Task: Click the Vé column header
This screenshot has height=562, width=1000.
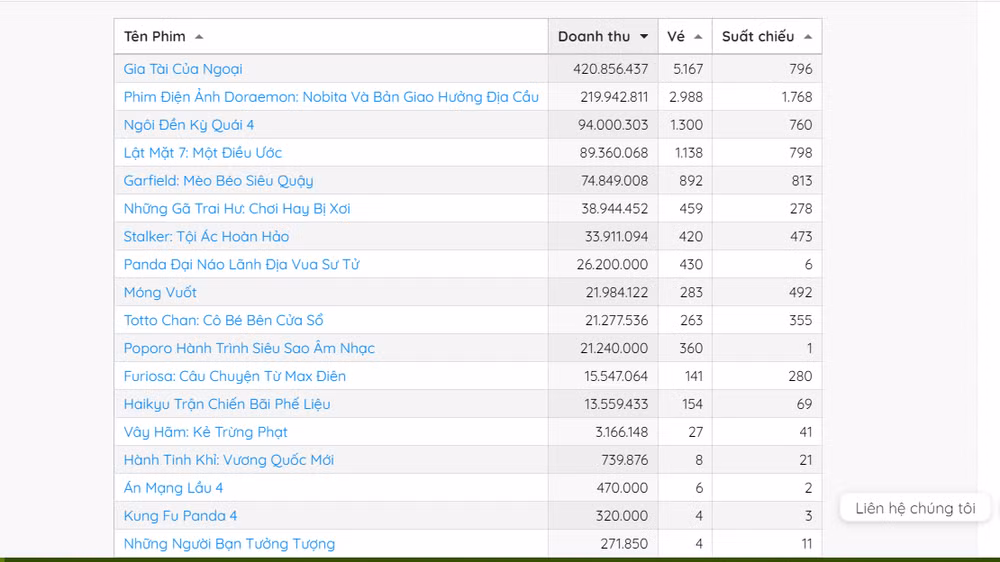Action: (x=676, y=37)
